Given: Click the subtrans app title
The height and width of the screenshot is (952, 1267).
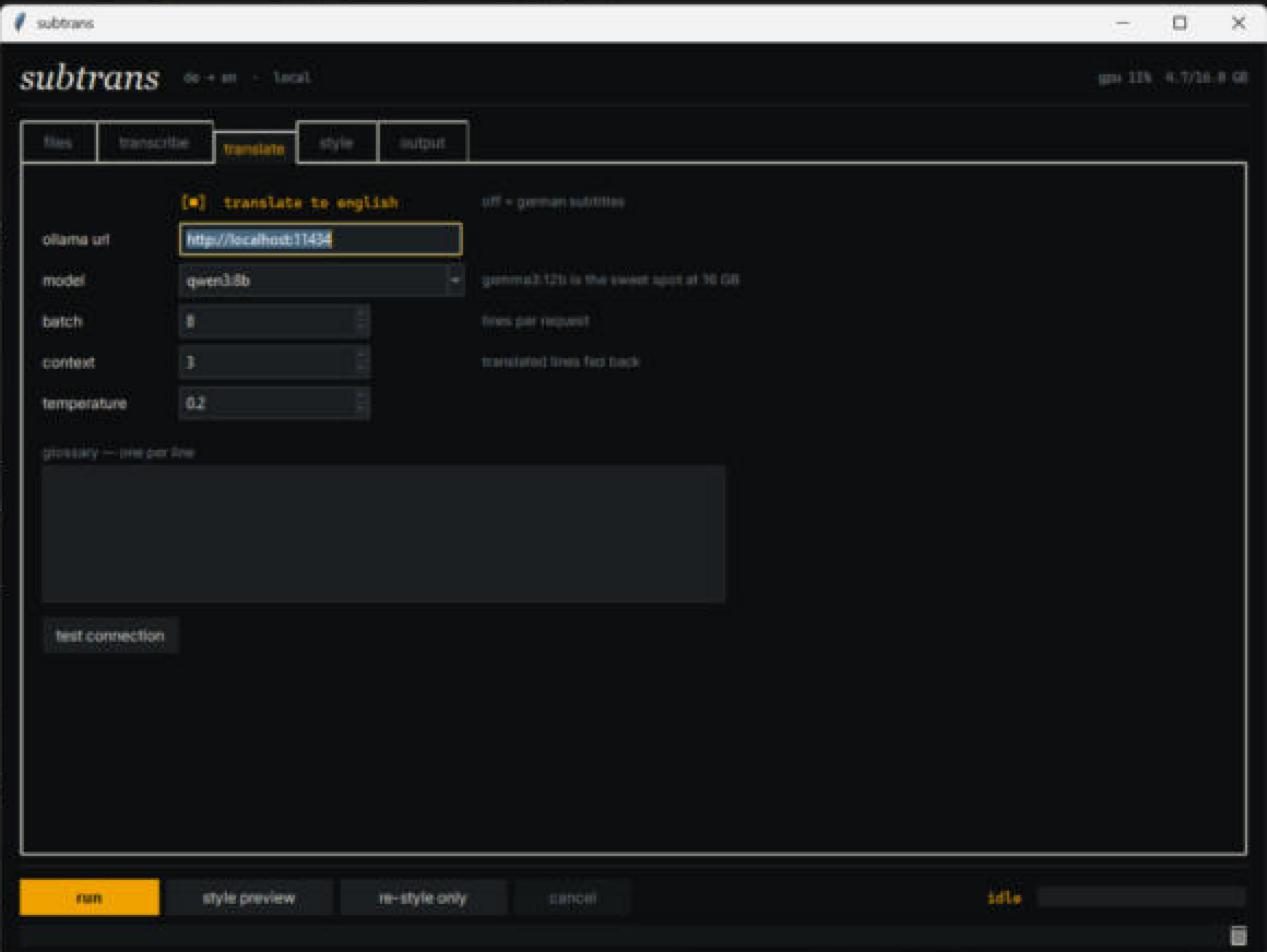Looking at the screenshot, I should pos(89,79).
